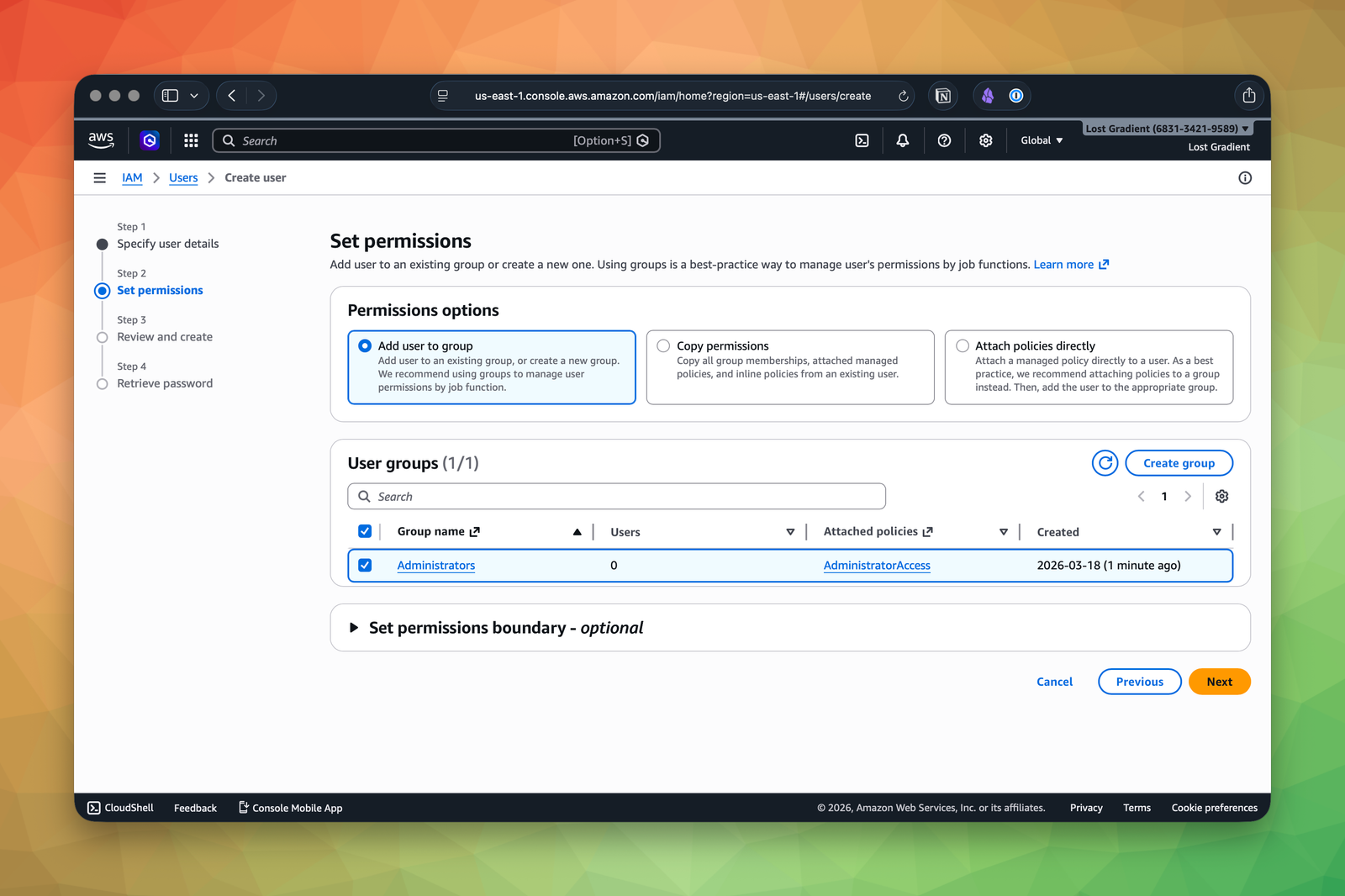Open the IAM navigation hamburger menu

point(99,177)
